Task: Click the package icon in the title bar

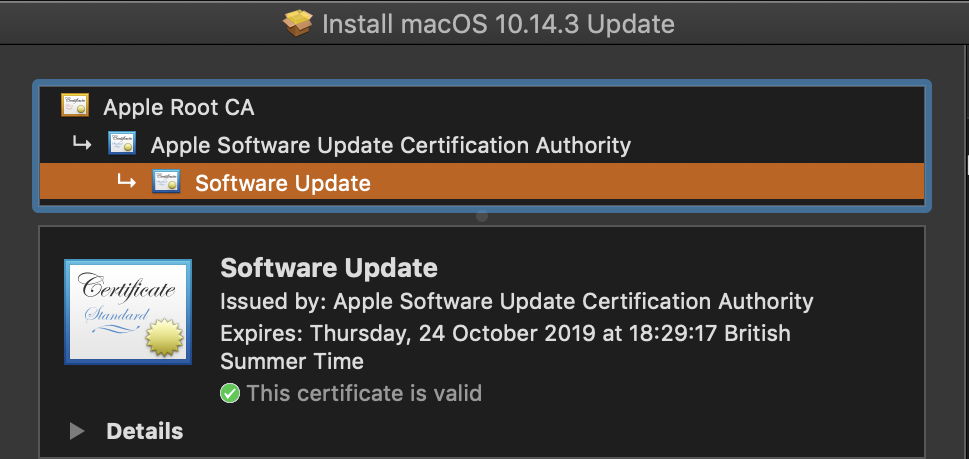Action: [298, 22]
